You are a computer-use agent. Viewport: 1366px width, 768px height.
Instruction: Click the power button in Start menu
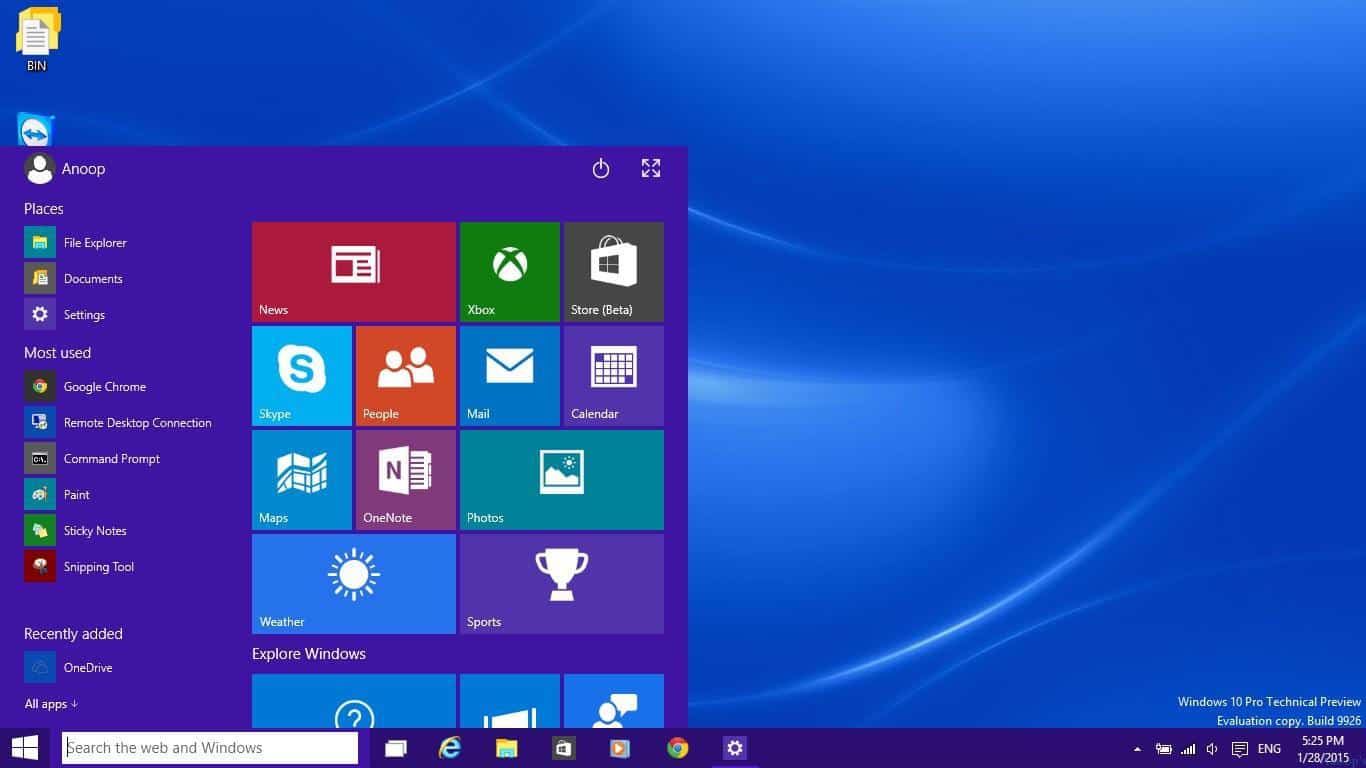pos(601,169)
